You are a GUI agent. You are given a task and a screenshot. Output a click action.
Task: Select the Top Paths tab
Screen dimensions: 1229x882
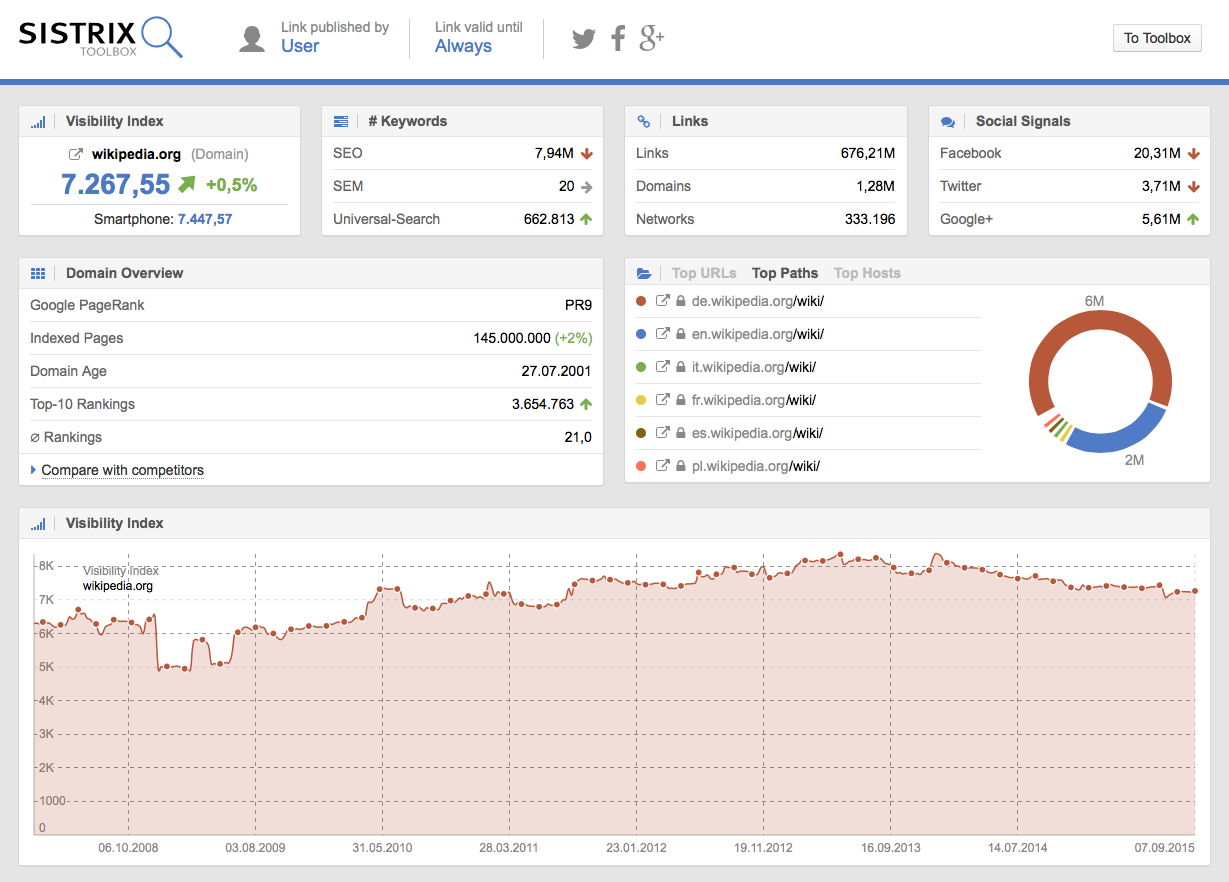[785, 273]
